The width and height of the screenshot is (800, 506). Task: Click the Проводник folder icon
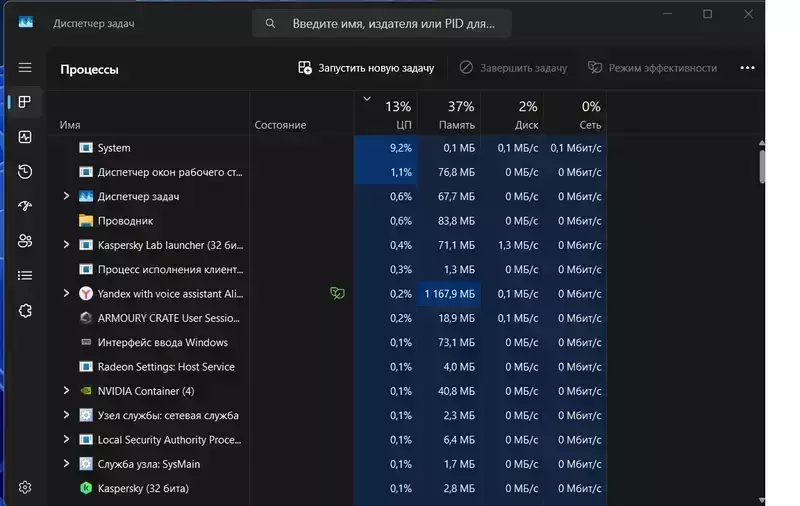(x=86, y=221)
